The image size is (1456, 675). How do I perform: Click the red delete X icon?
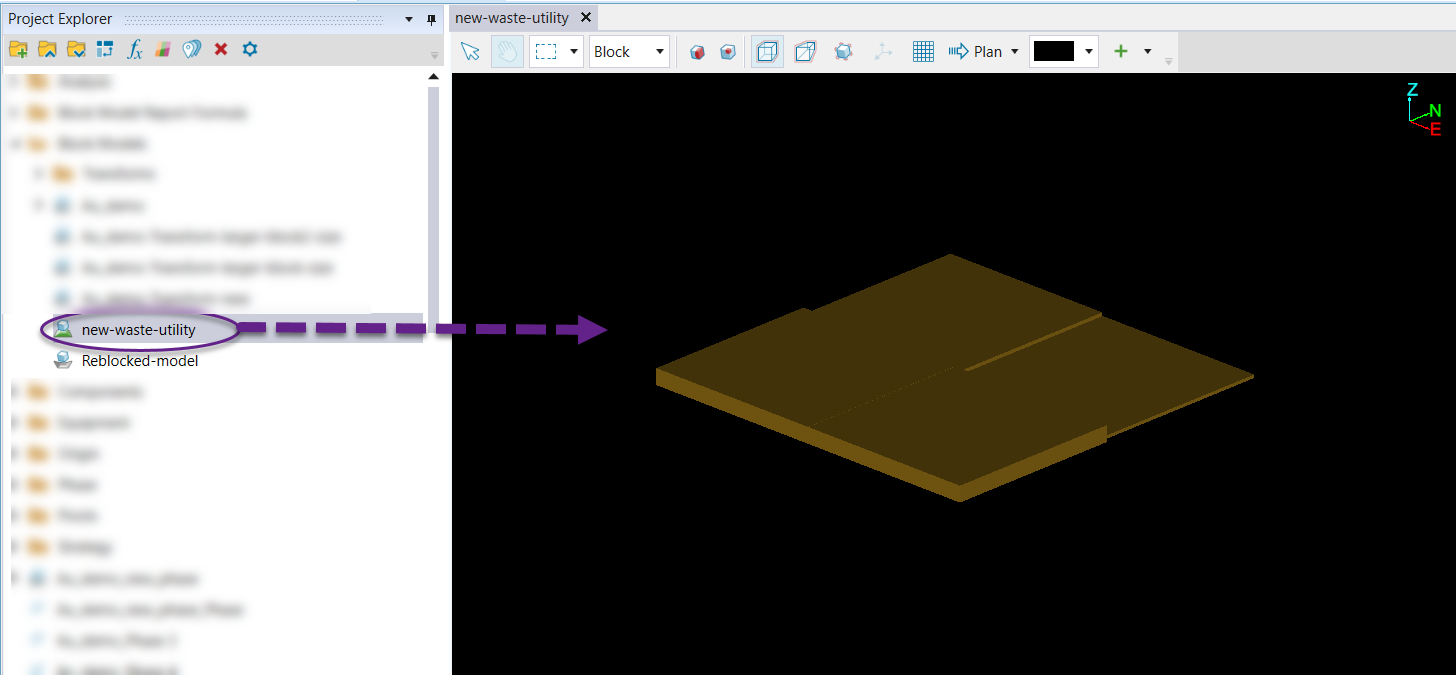[x=221, y=49]
